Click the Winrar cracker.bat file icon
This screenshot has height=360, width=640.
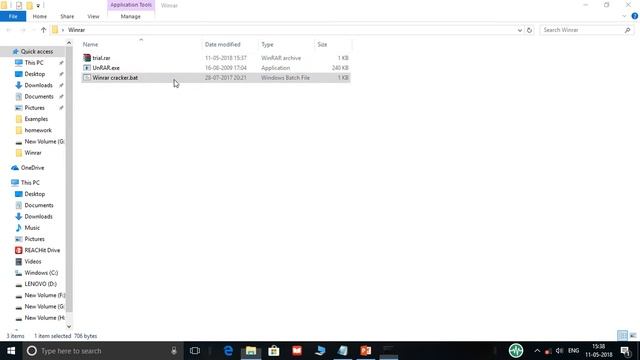pyautogui.click(x=87, y=78)
